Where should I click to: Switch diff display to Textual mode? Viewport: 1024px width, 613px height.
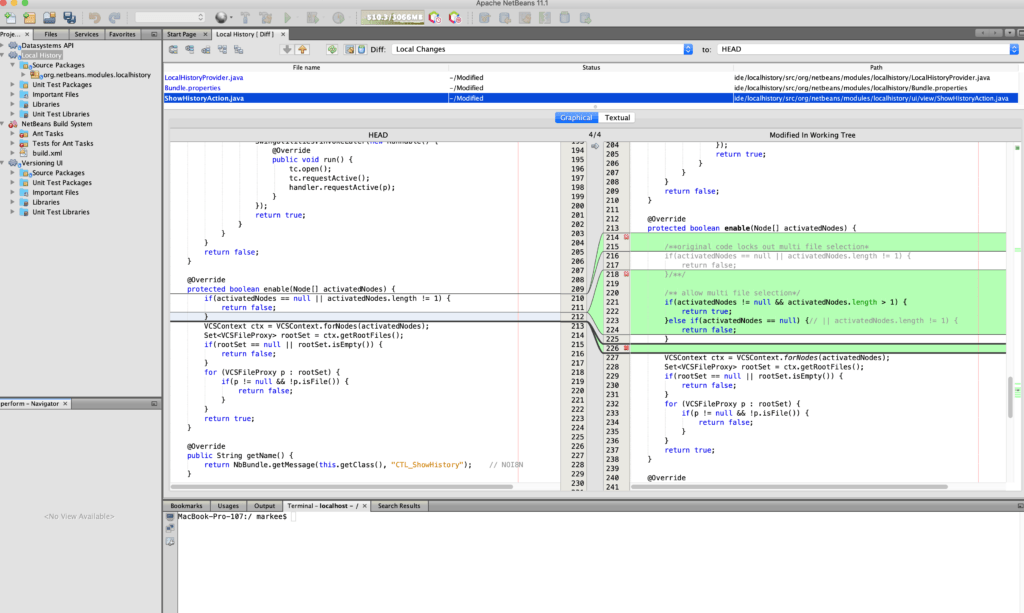tap(616, 117)
